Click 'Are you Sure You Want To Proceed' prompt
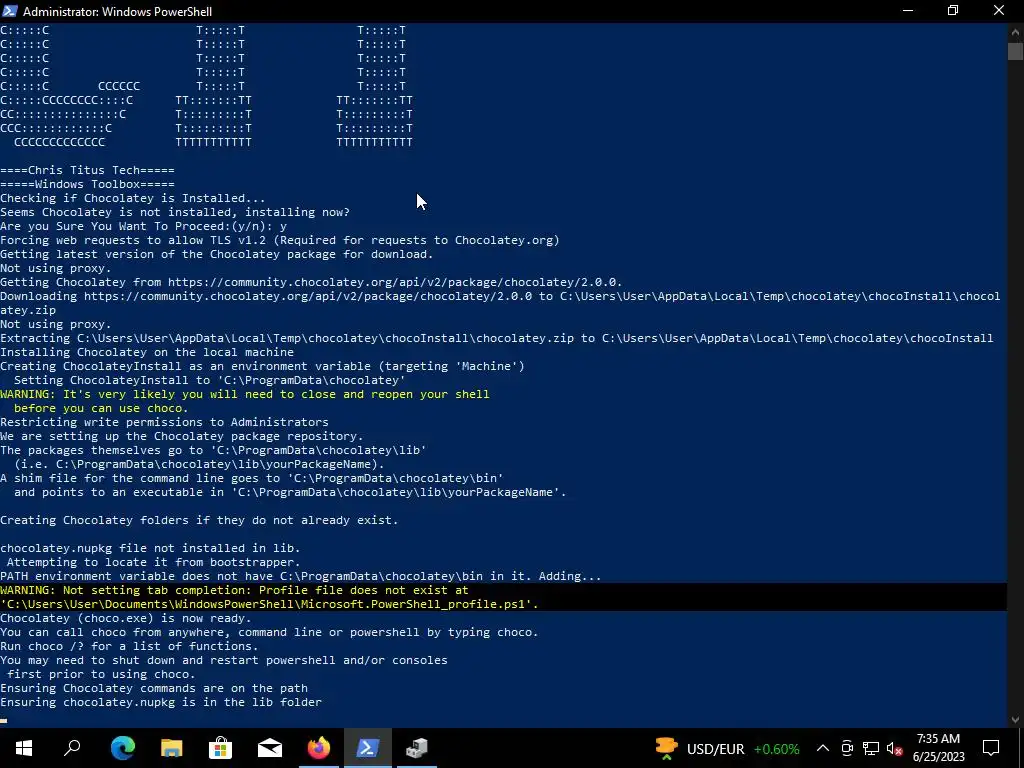The height and width of the screenshot is (768, 1024). (x=144, y=227)
